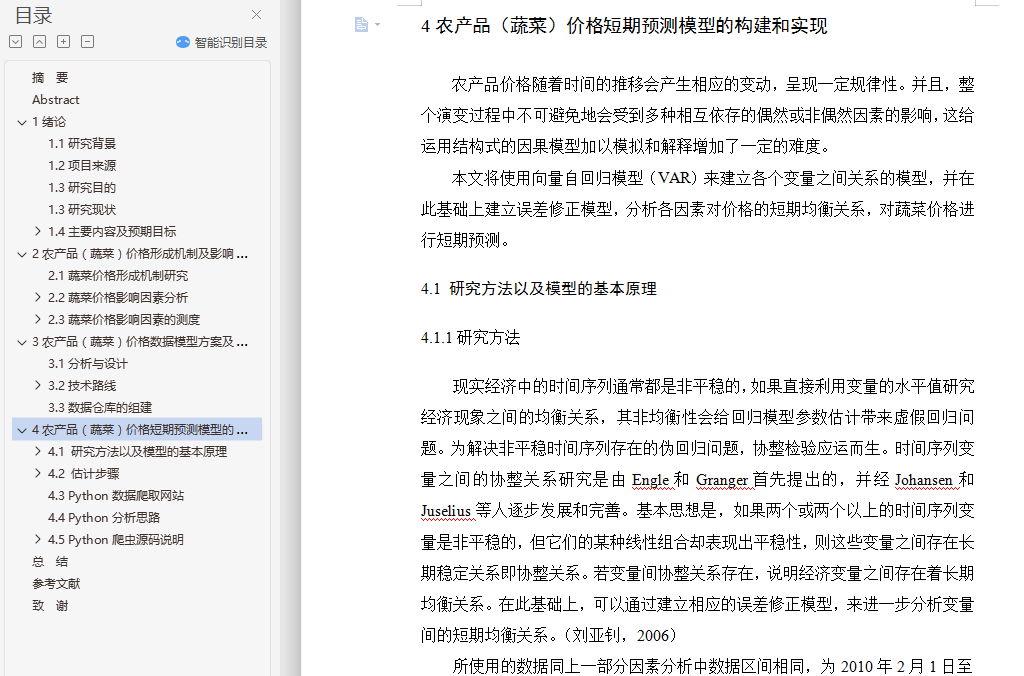This screenshot has height=676, width=1024.
Task: Jump to 参考文献 in the outline
Action: tap(56, 584)
